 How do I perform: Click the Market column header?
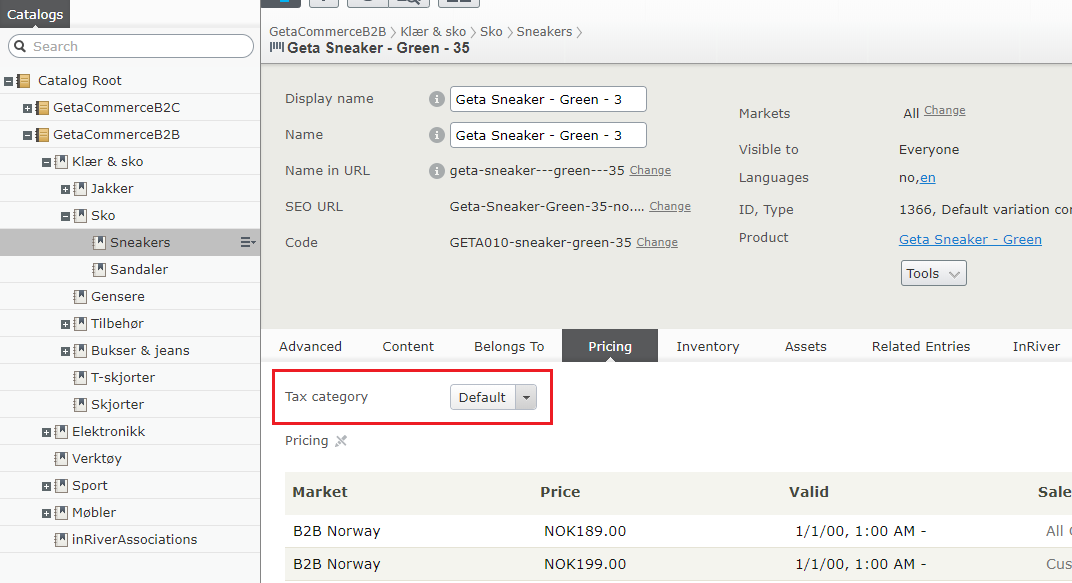click(x=320, y=492)
